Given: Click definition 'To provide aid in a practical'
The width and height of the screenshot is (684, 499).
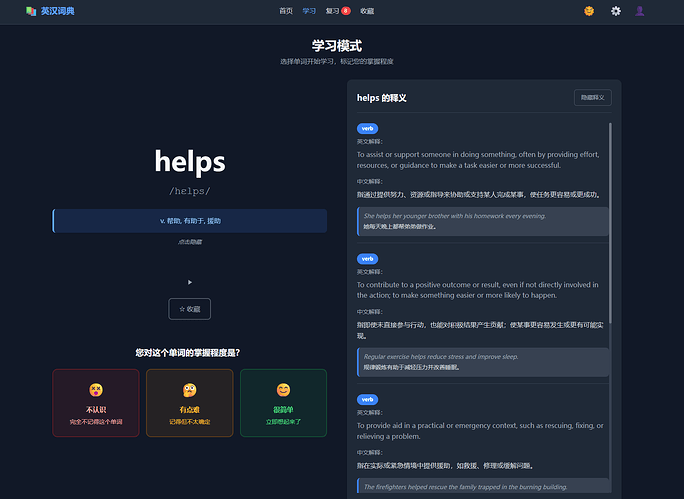Looking at the screenshot, I should [480, 431].
